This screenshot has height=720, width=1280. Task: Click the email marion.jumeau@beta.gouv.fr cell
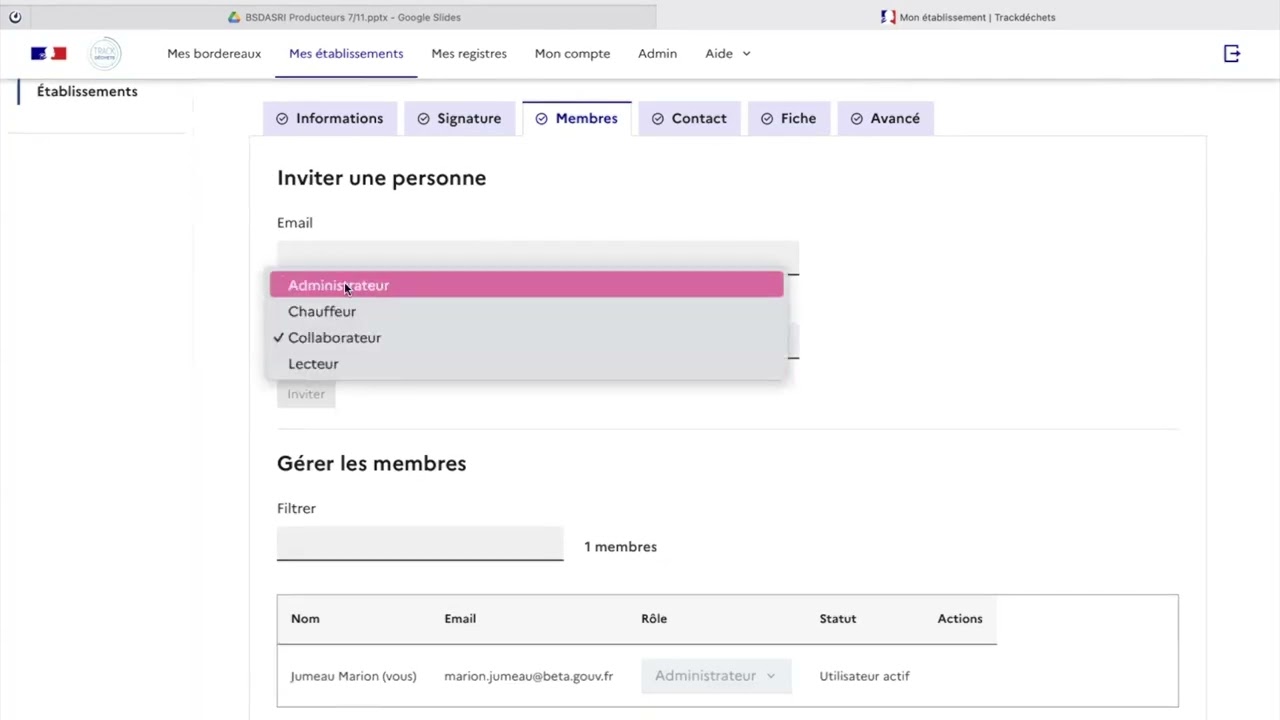click(x=528, y=676)
